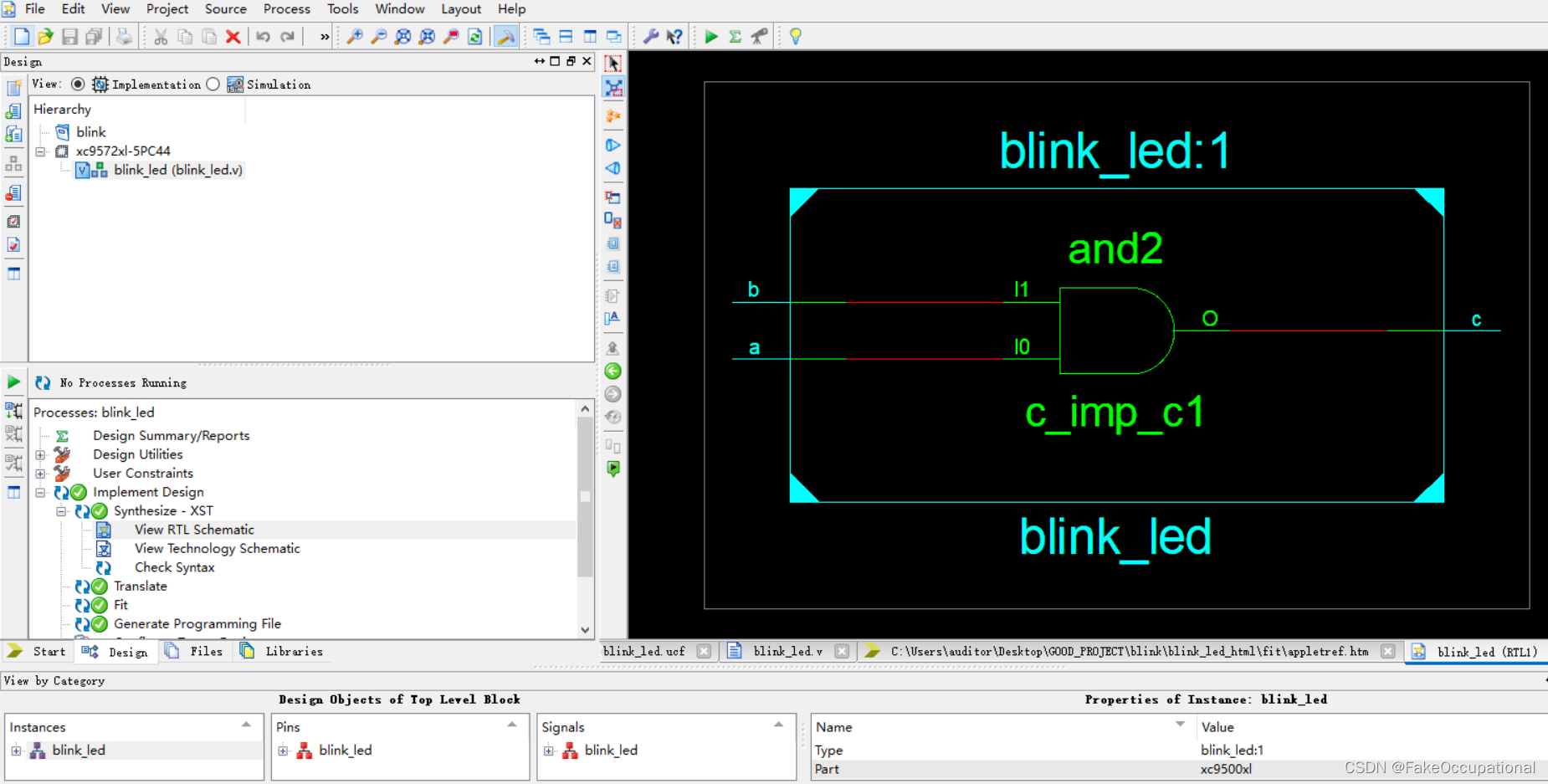
Task: Click the Processes panel scroll up arrow
Action: point(585,408)
